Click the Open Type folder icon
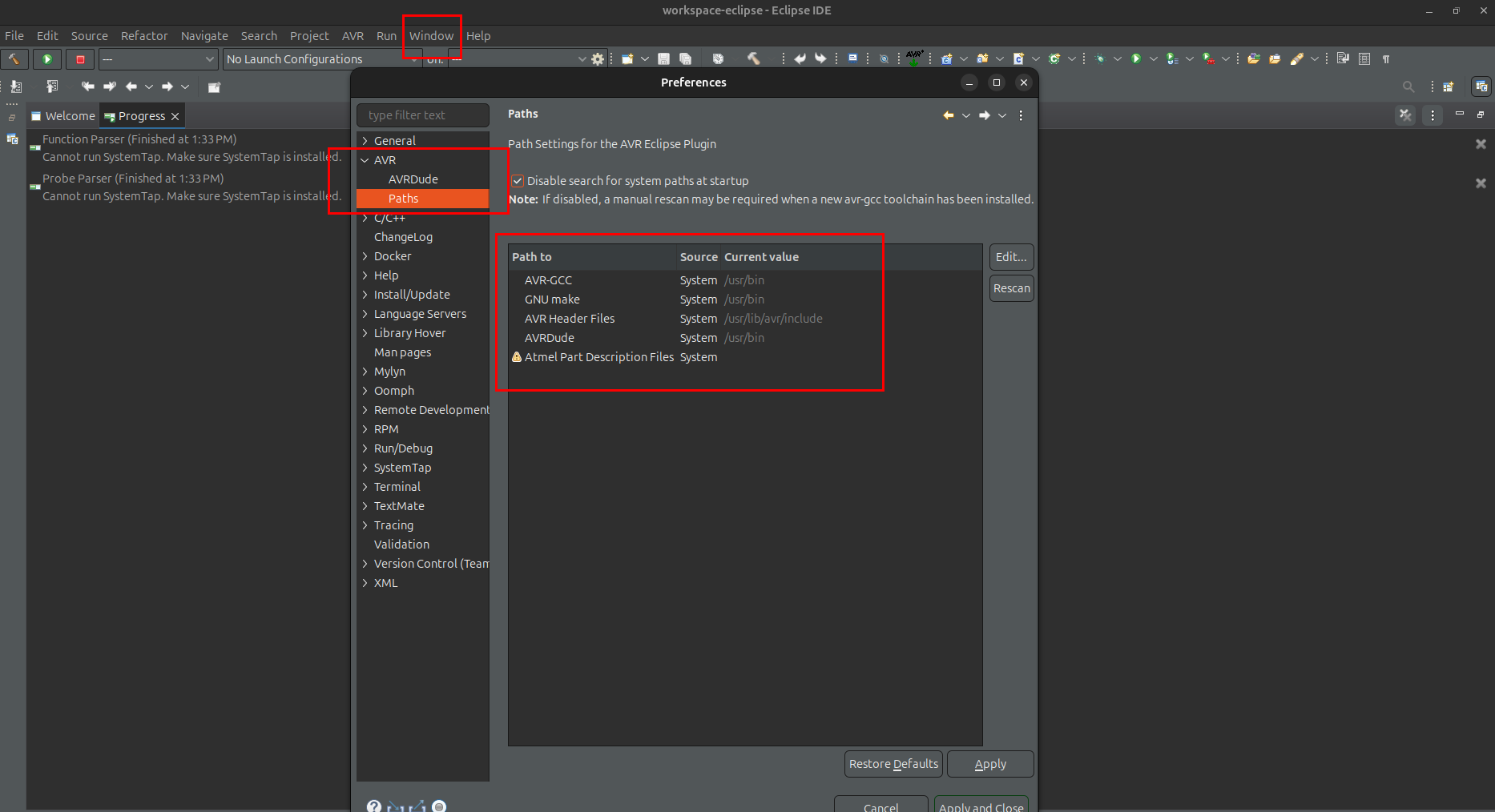 (x=1254, y=58)
